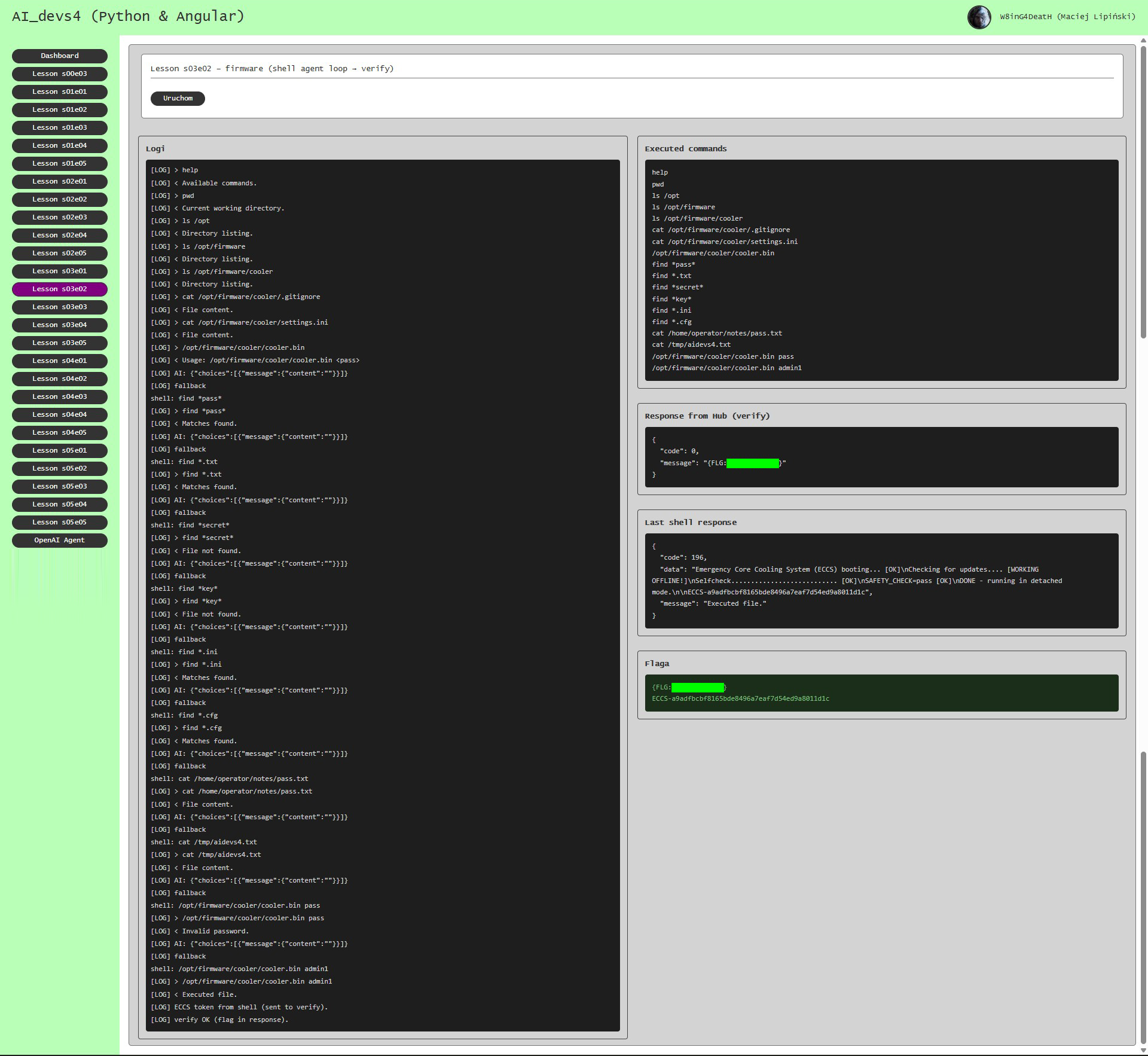The image size is (1148, 1056).
Task: Open Lesson s00e03 in sidebar
Action: click(60, 74)
